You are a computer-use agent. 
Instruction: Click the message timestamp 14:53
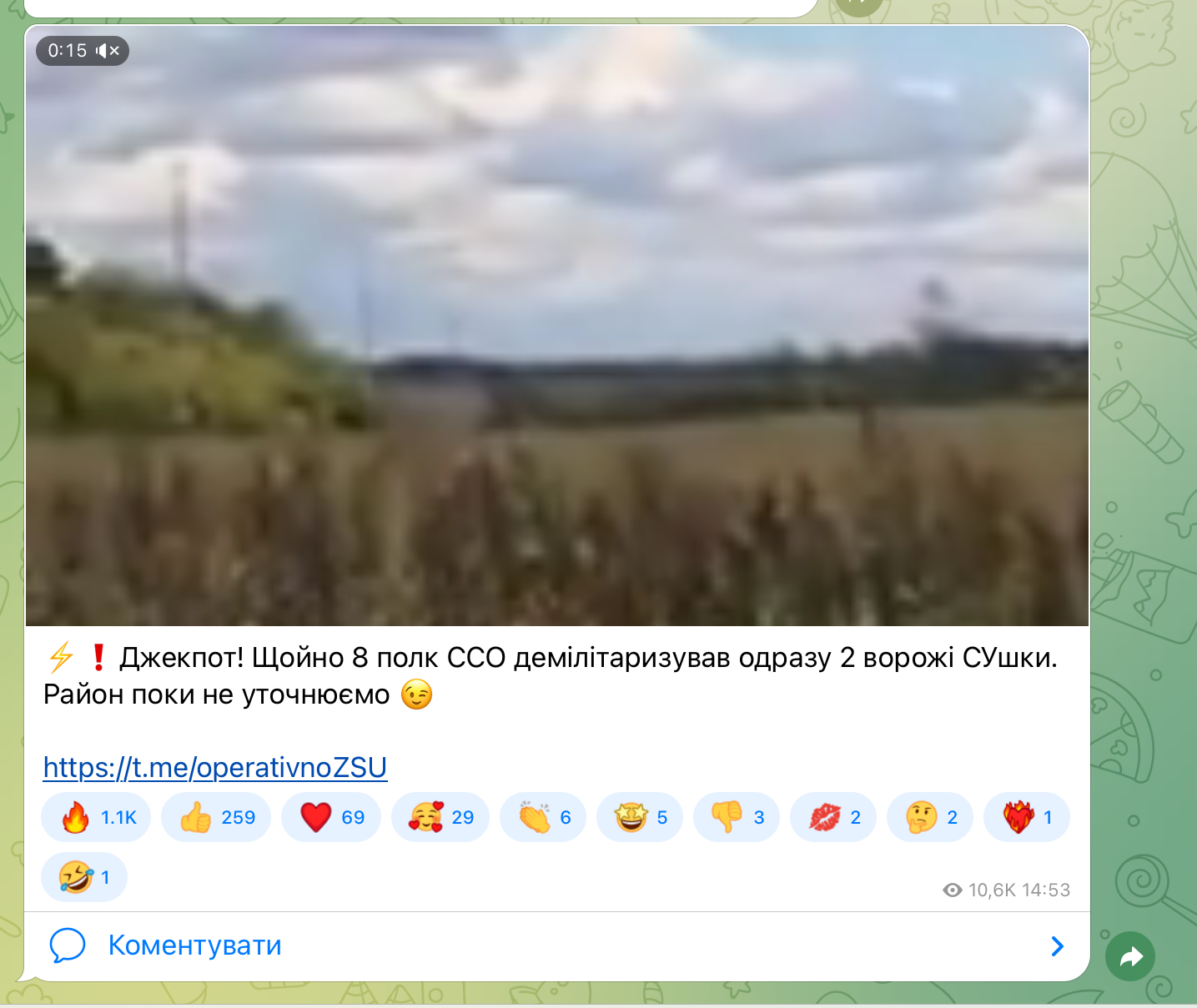pos(1046,890)
